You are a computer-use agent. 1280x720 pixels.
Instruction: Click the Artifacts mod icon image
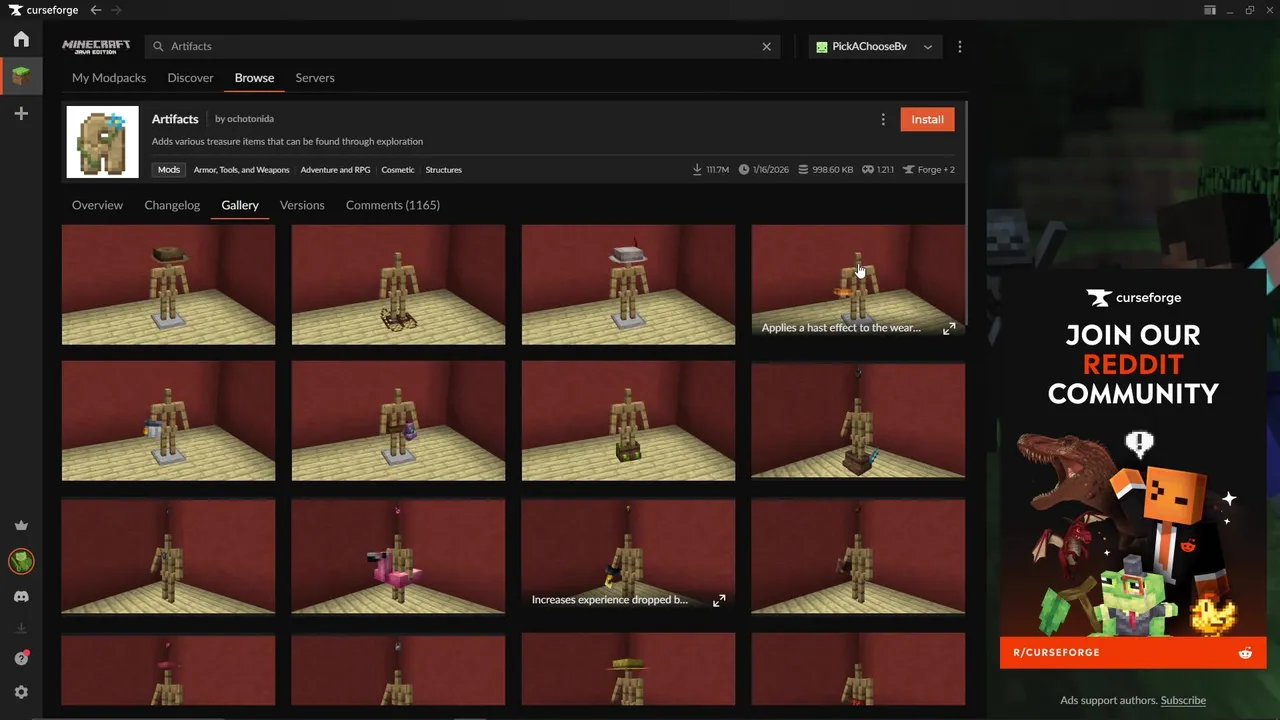[x=102, y=142]
